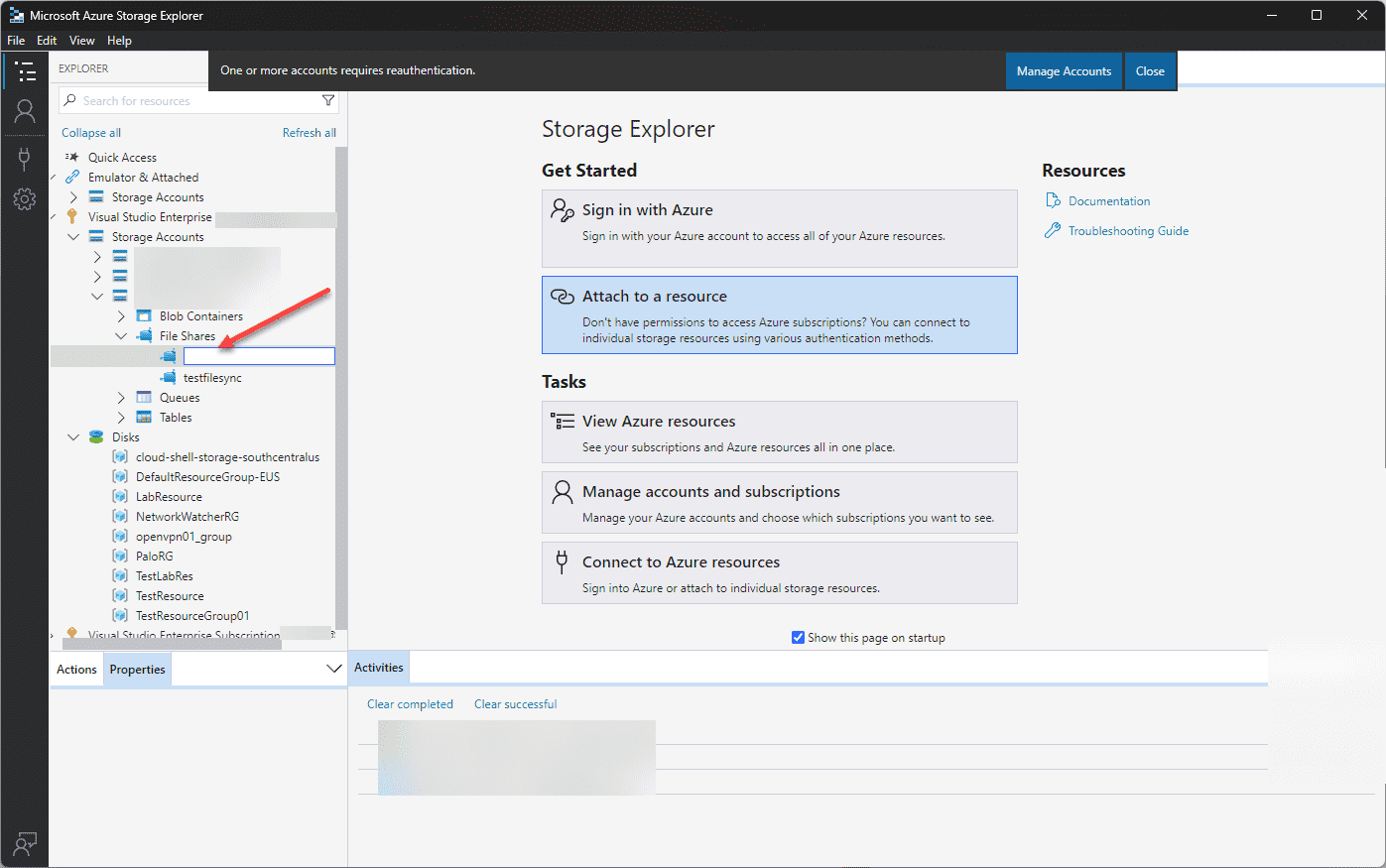Collapse the File Shares node

pyautogui.click(x=121, y=335)
